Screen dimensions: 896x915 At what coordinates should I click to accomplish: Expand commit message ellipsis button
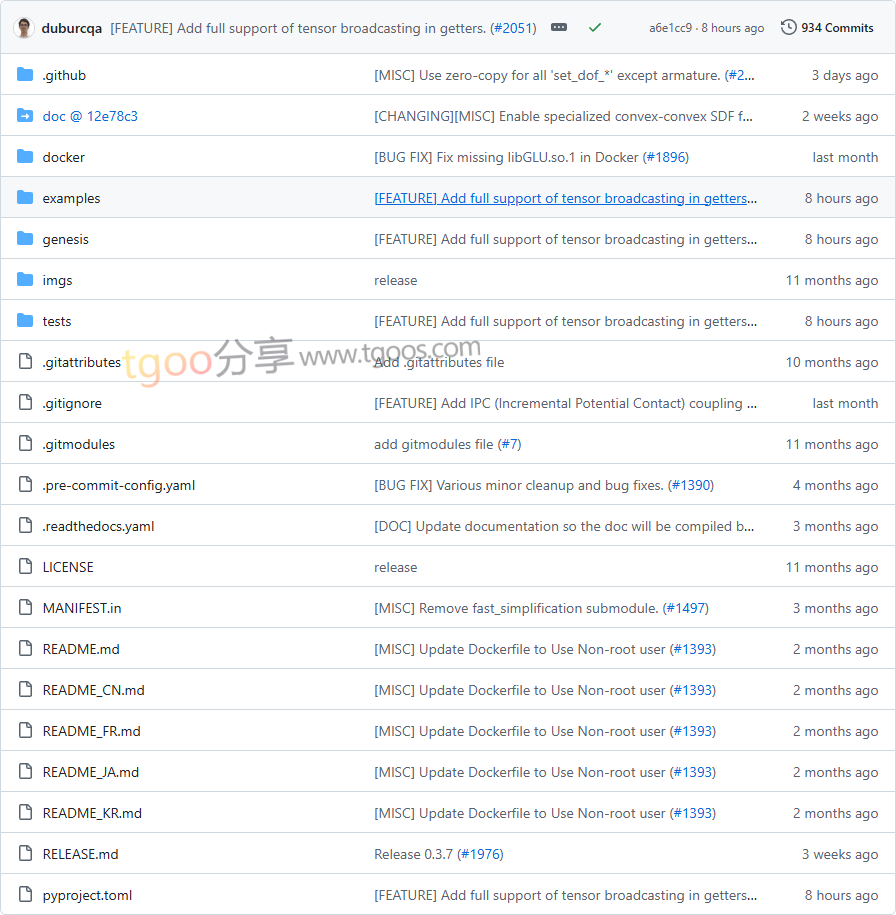tap(559, 28)
